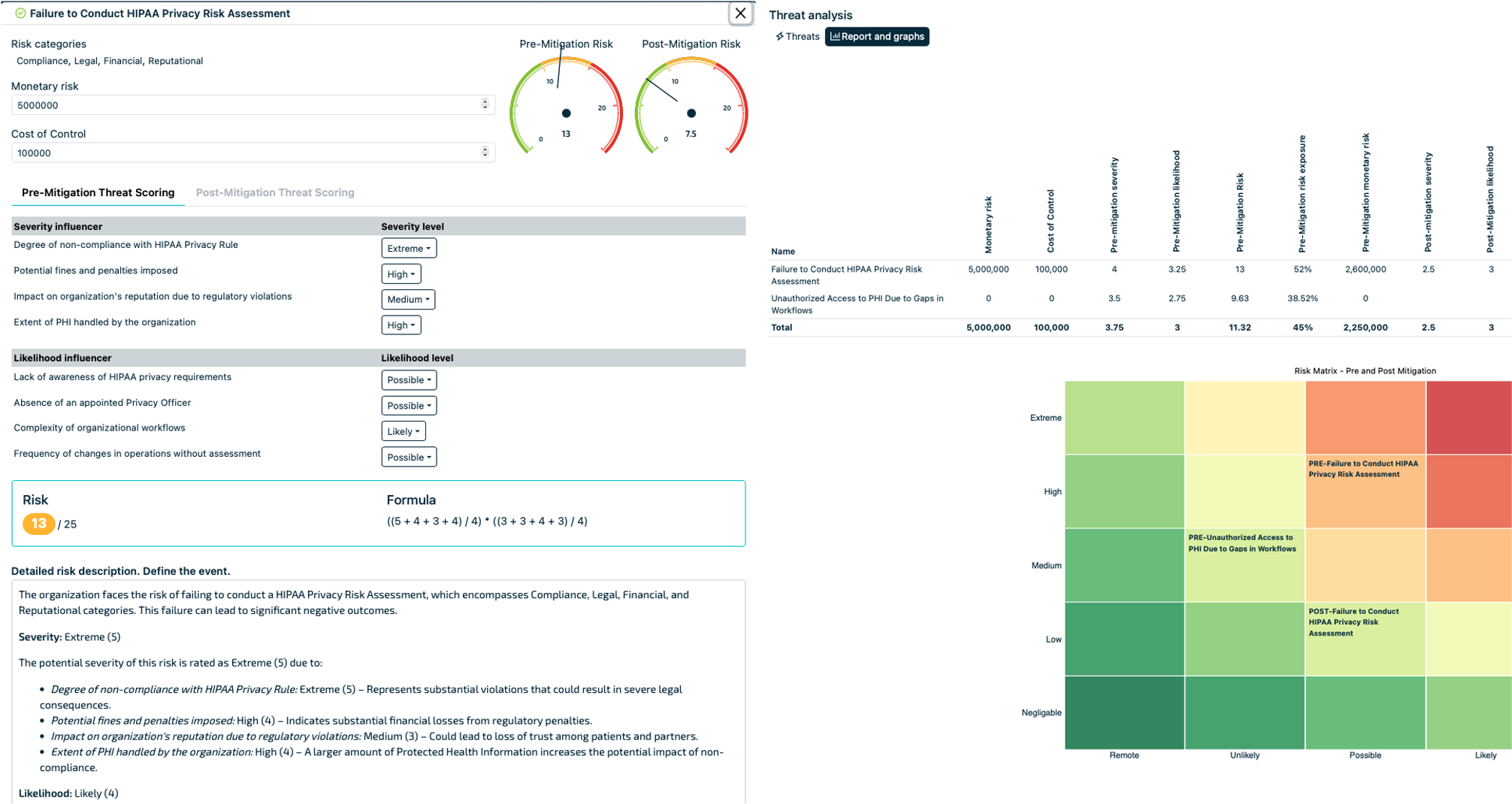Viewport: 1512px width, 804px height.
Task: Click the PRE-Failure to Conduct HIPAA matrix cell
Action: point(1365,491)
